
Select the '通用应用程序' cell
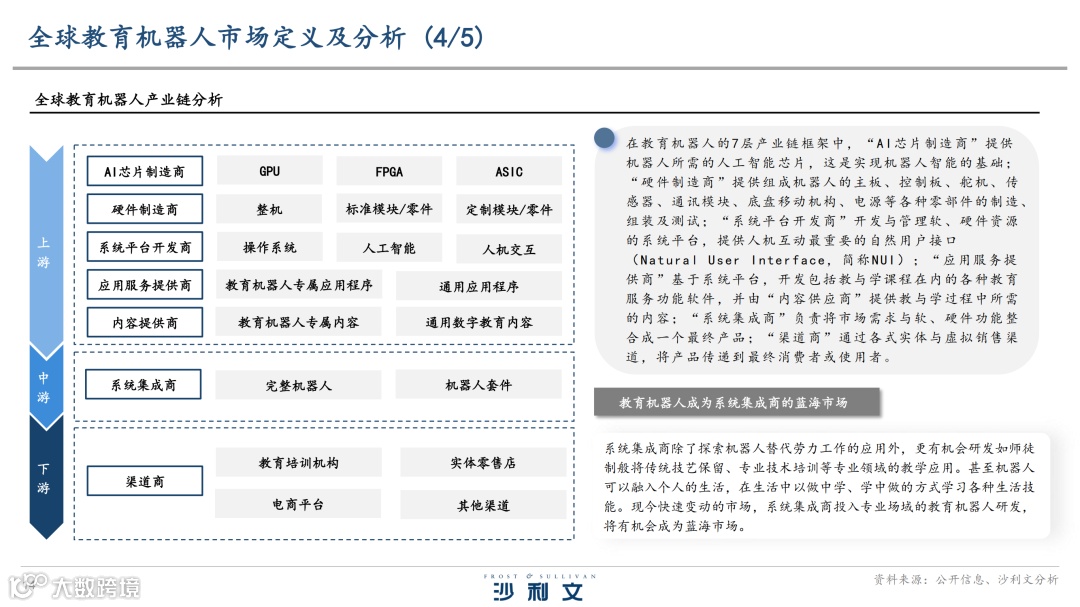[479, 285]
